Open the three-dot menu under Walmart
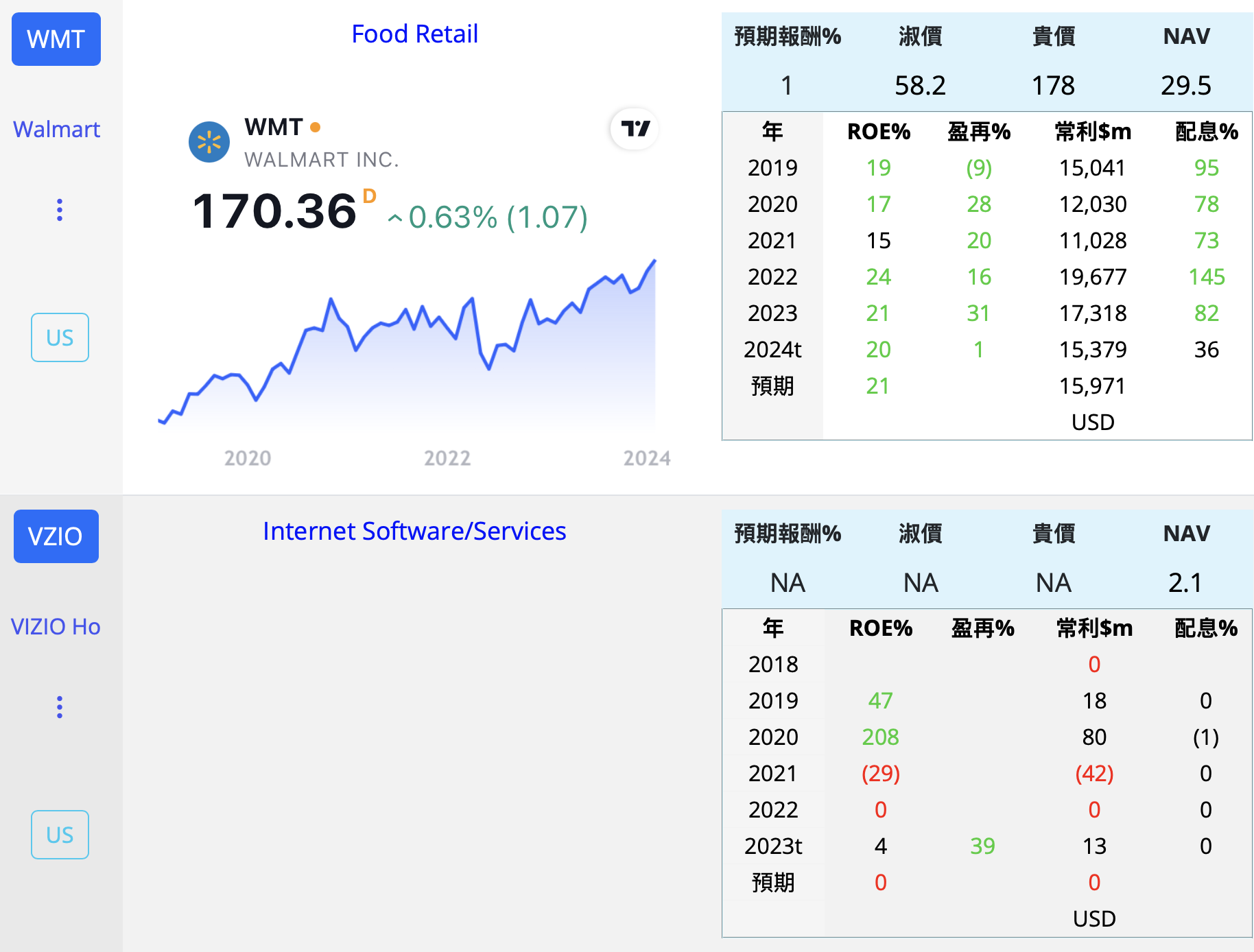 point(60,210)
